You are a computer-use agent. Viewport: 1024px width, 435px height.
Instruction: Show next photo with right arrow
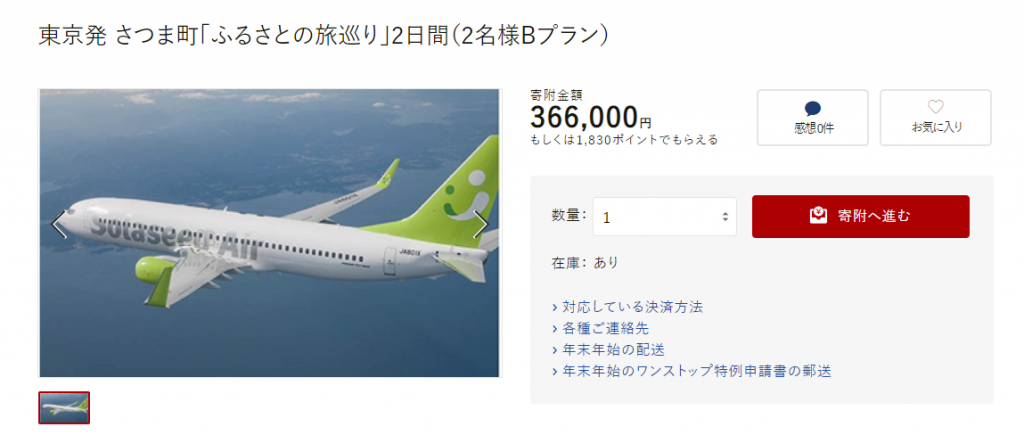481,225
